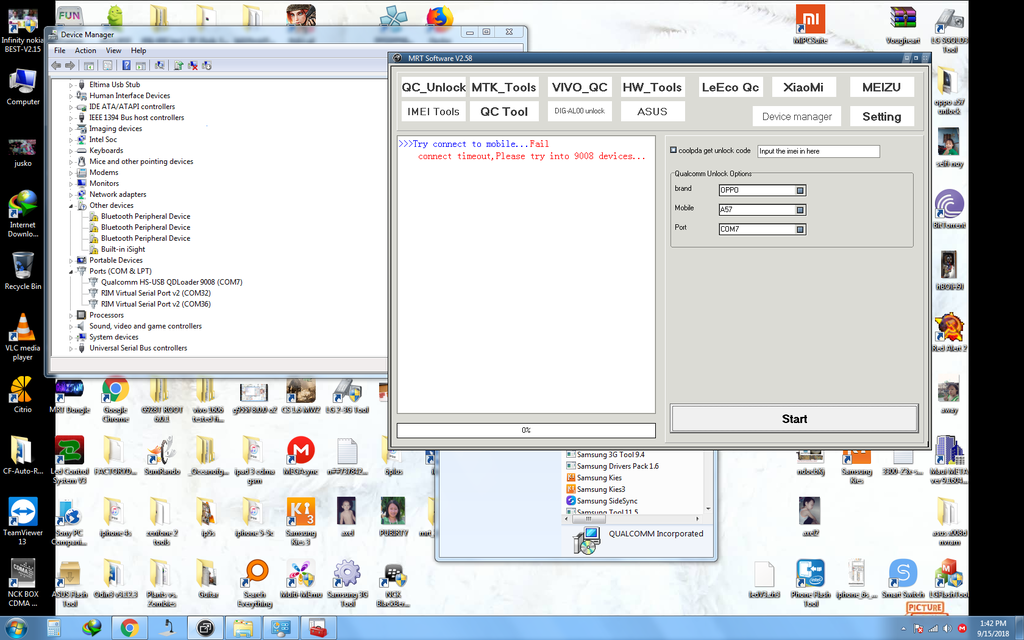
Task: Click IMEI Tools button
Action: (x=434, y=112)
